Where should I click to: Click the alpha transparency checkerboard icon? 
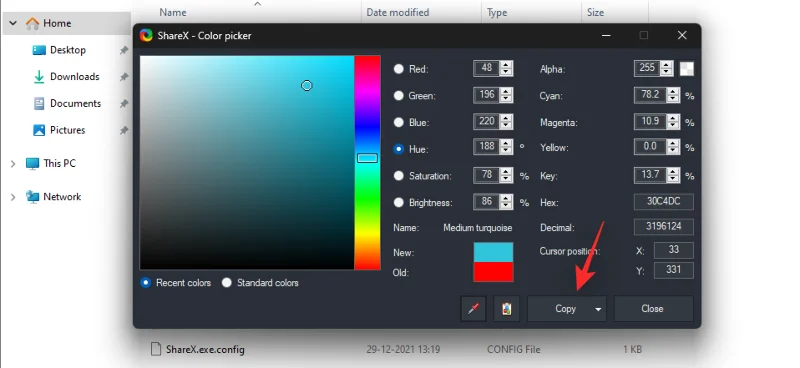click(x=687, y=69)
